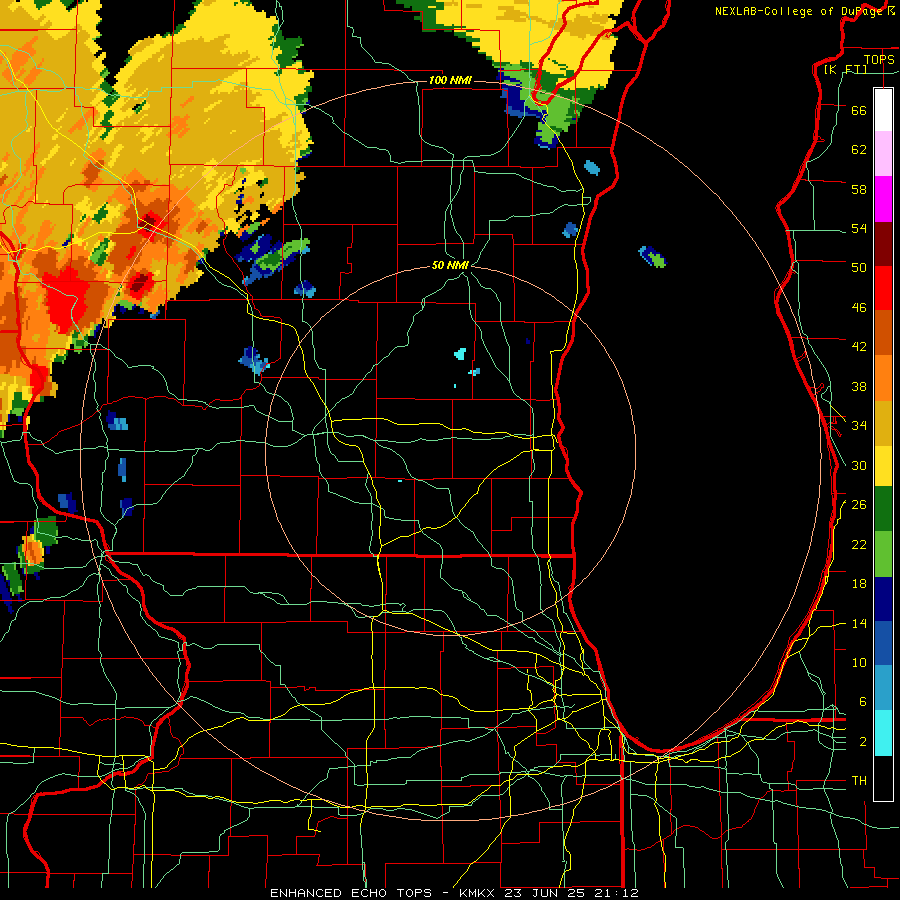The width and height of the screenshot is (900, 900).
Task: Click the "TOPS" legend heading
Action: (879, 60)
